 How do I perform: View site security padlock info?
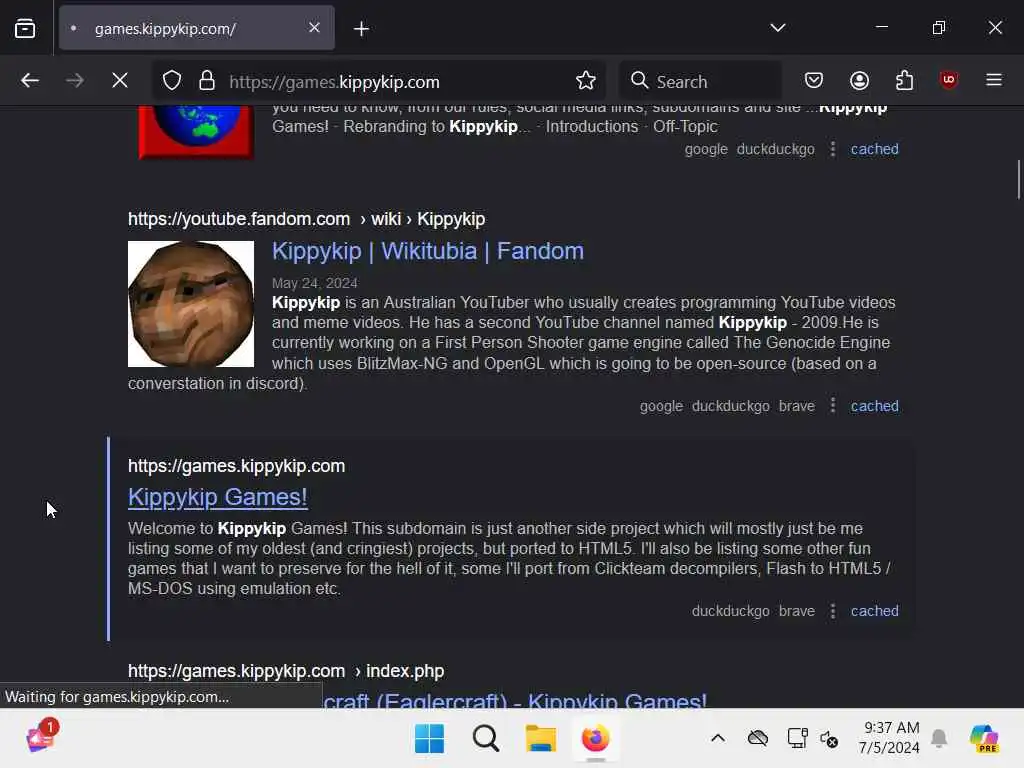207,81
